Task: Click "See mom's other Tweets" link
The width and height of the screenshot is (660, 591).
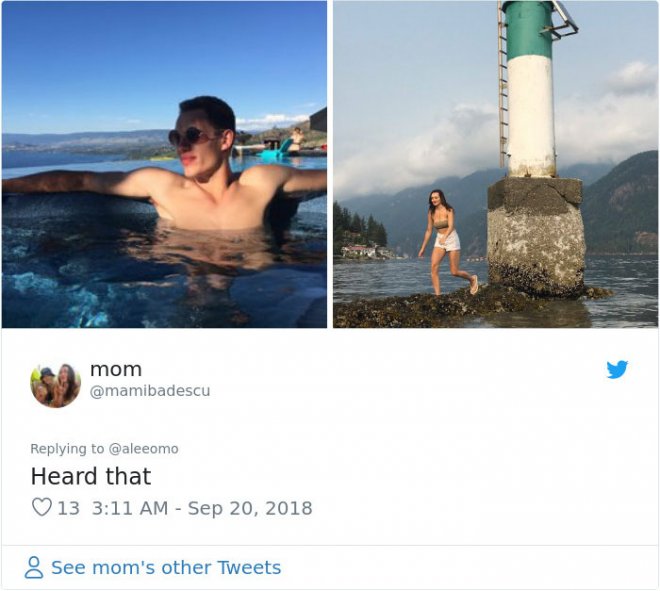Action: pos(165,568)
